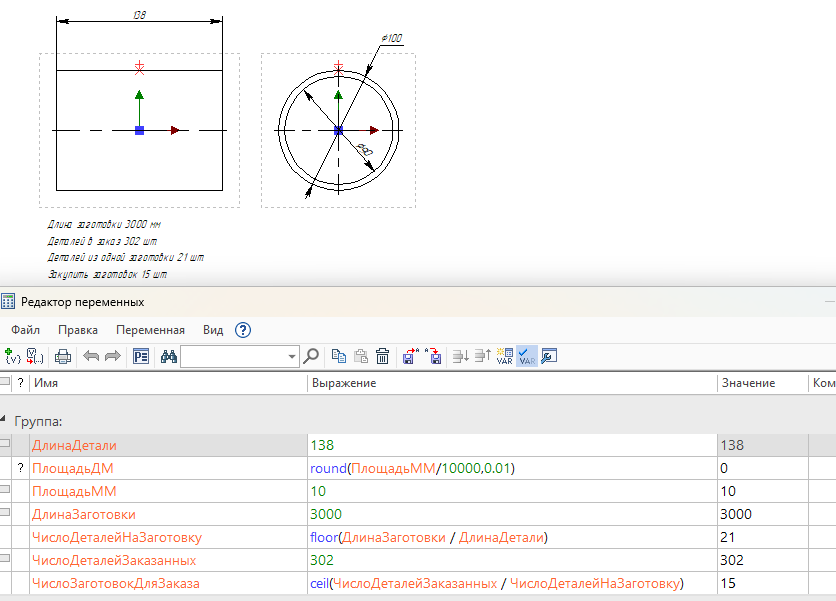Toggle the marker box beside ЧислоДеталейЗаказанных
The height and width of the screenshot is (601, 836).
click(6, 559)
